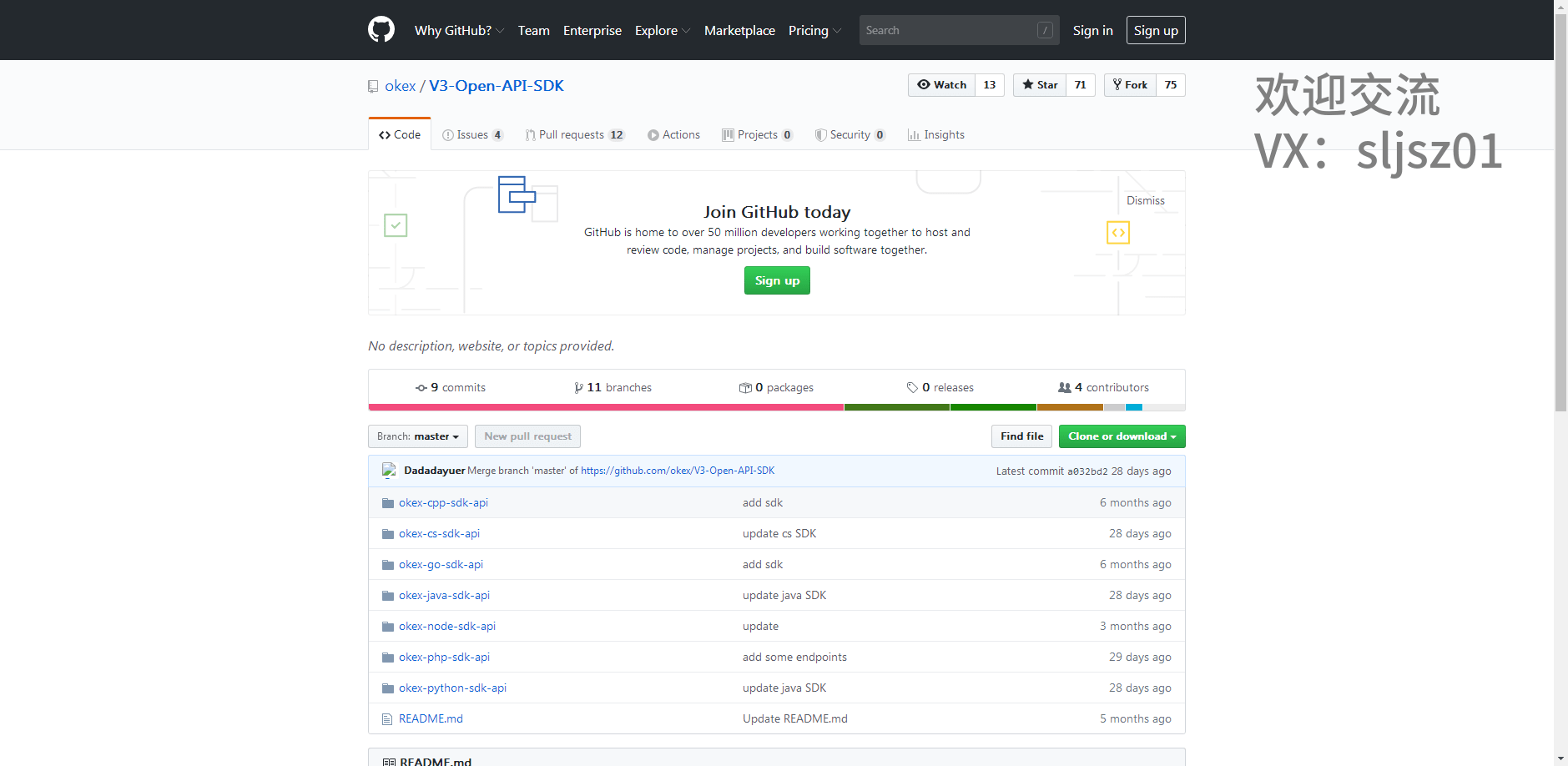
Task: Click the okex-cpp-sdk-api folder icon
Action: click(387, 503)
